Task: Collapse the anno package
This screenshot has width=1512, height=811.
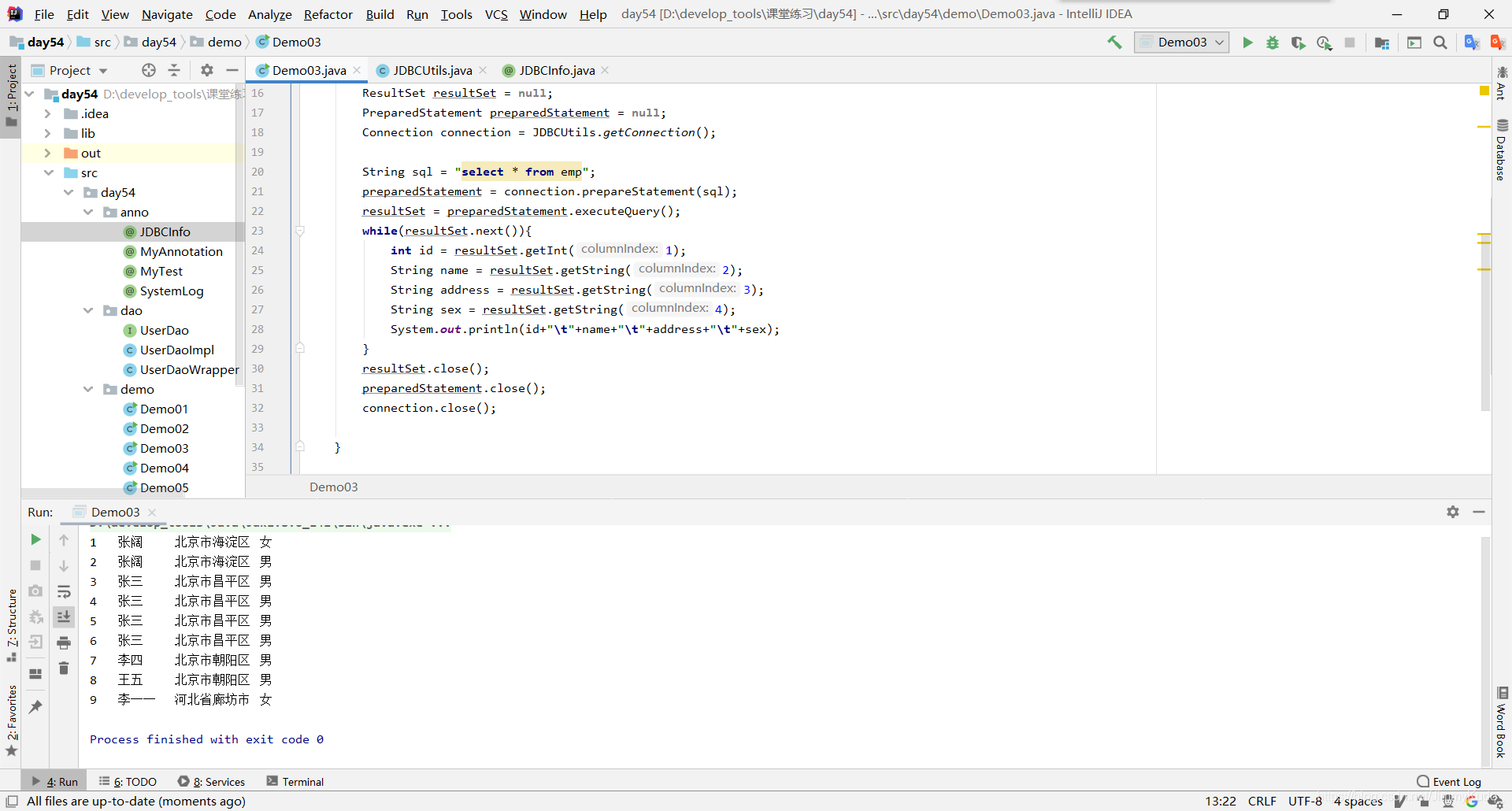Action: 88,212
